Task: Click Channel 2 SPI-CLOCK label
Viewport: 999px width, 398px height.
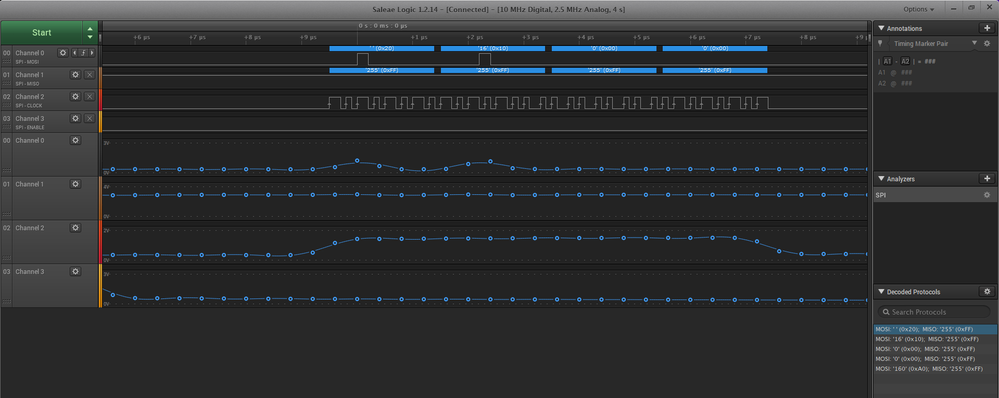Action: [29, 106]
